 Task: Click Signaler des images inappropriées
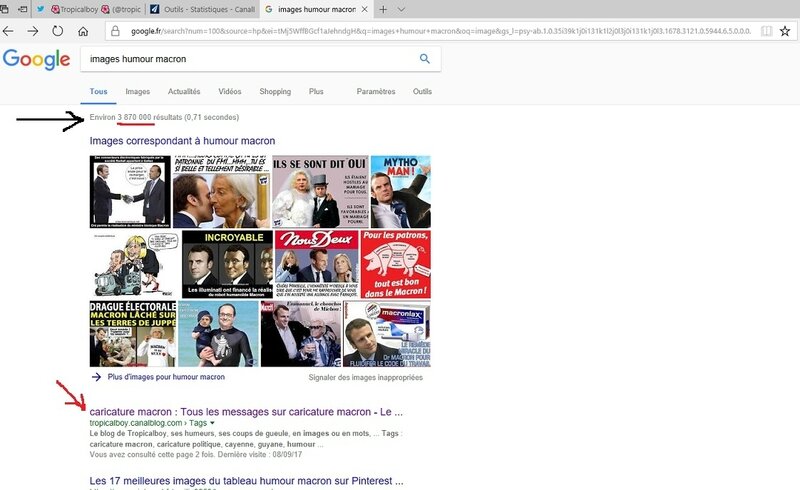[365, 377]
